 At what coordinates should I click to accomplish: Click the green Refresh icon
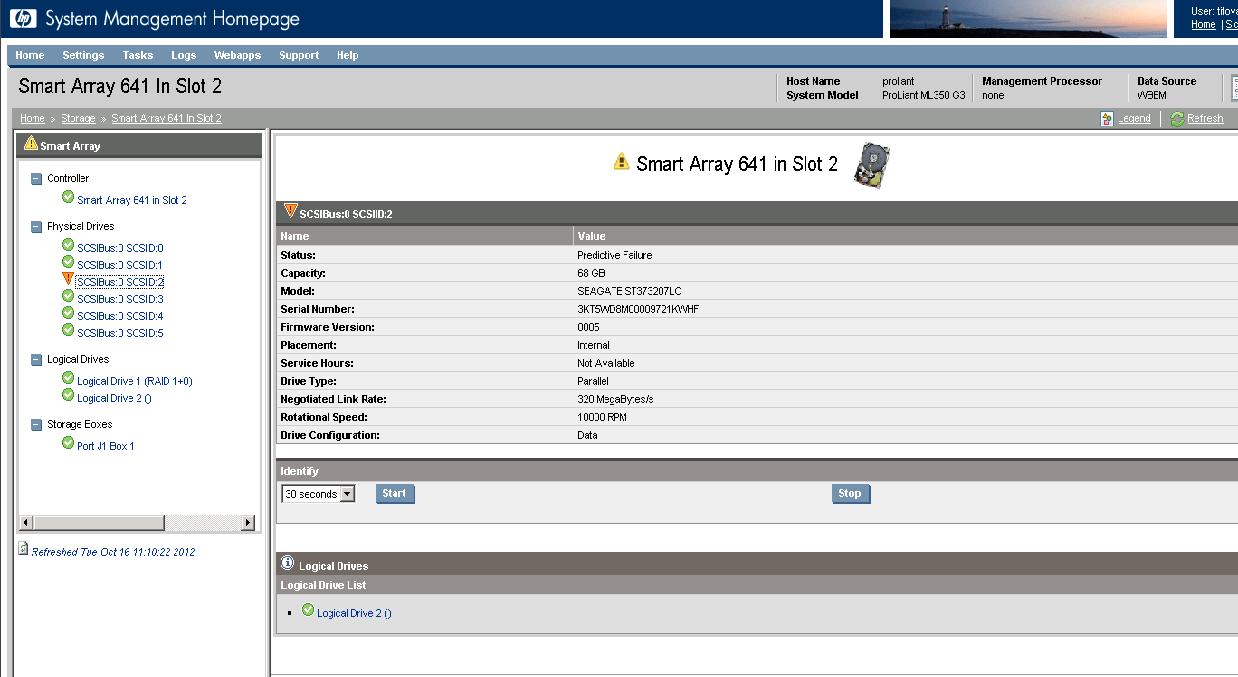point(1177,118)
